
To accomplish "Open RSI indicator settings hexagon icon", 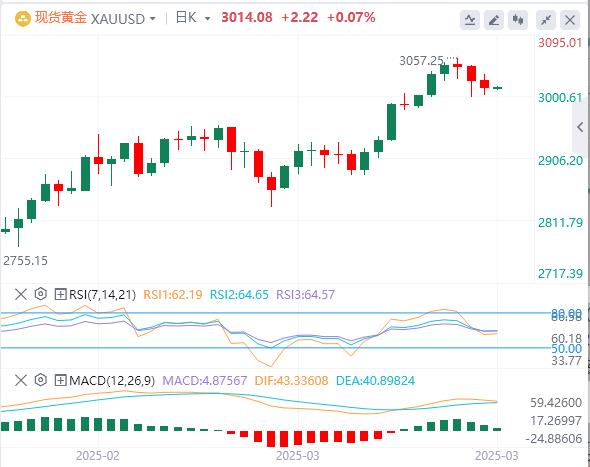I will point(41,294).
